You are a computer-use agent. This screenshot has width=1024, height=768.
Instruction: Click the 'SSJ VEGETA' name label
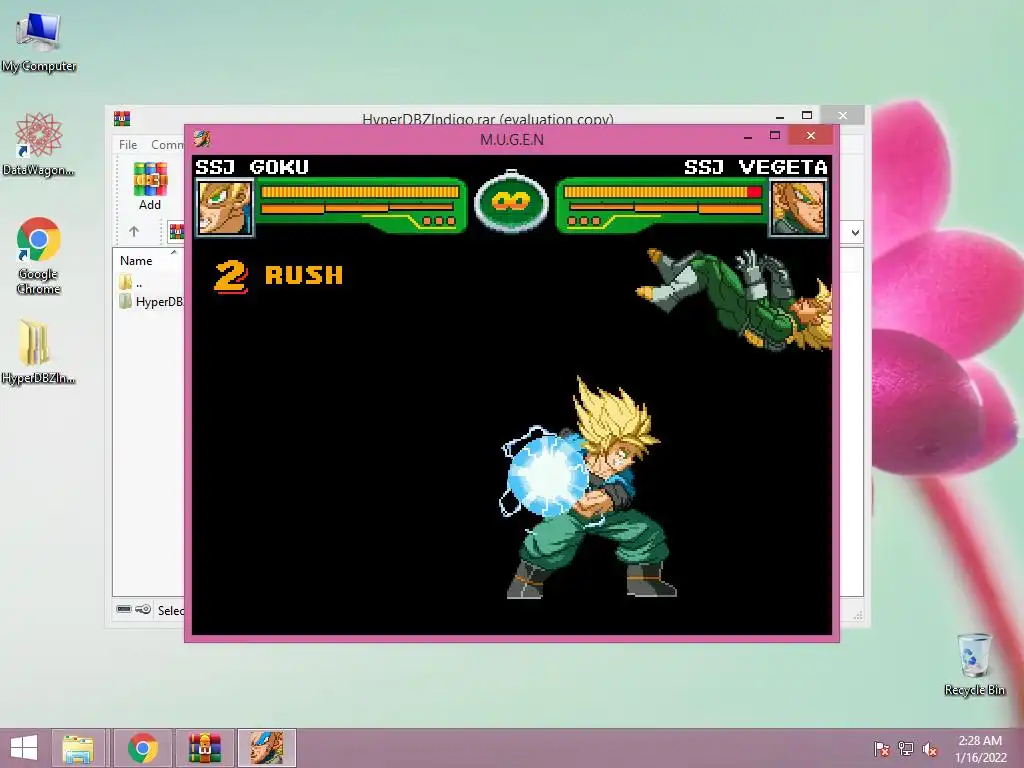click(756, 167)
